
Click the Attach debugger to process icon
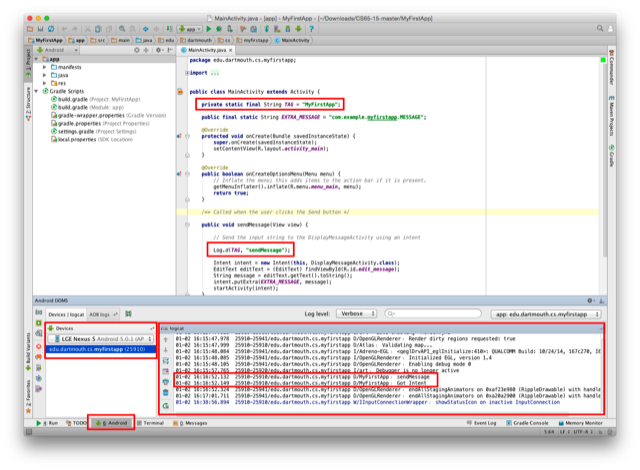pos(230,29)
